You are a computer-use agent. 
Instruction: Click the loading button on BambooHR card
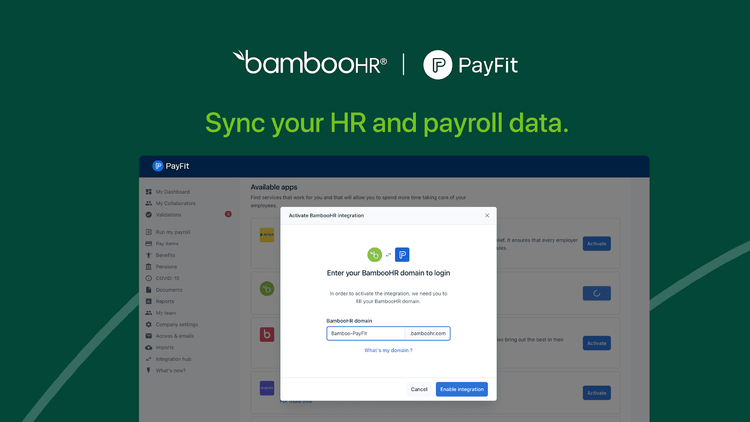coord(596,293)
